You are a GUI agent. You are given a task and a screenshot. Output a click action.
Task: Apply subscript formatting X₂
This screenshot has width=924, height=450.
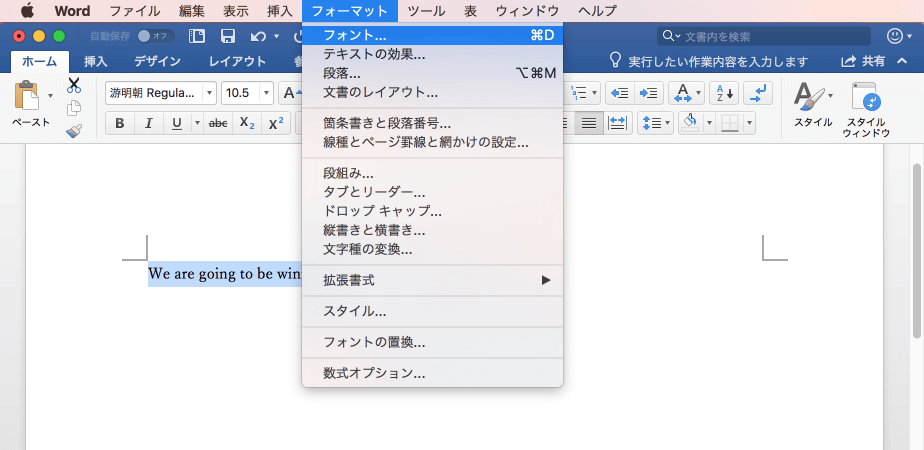coord(247,124)
